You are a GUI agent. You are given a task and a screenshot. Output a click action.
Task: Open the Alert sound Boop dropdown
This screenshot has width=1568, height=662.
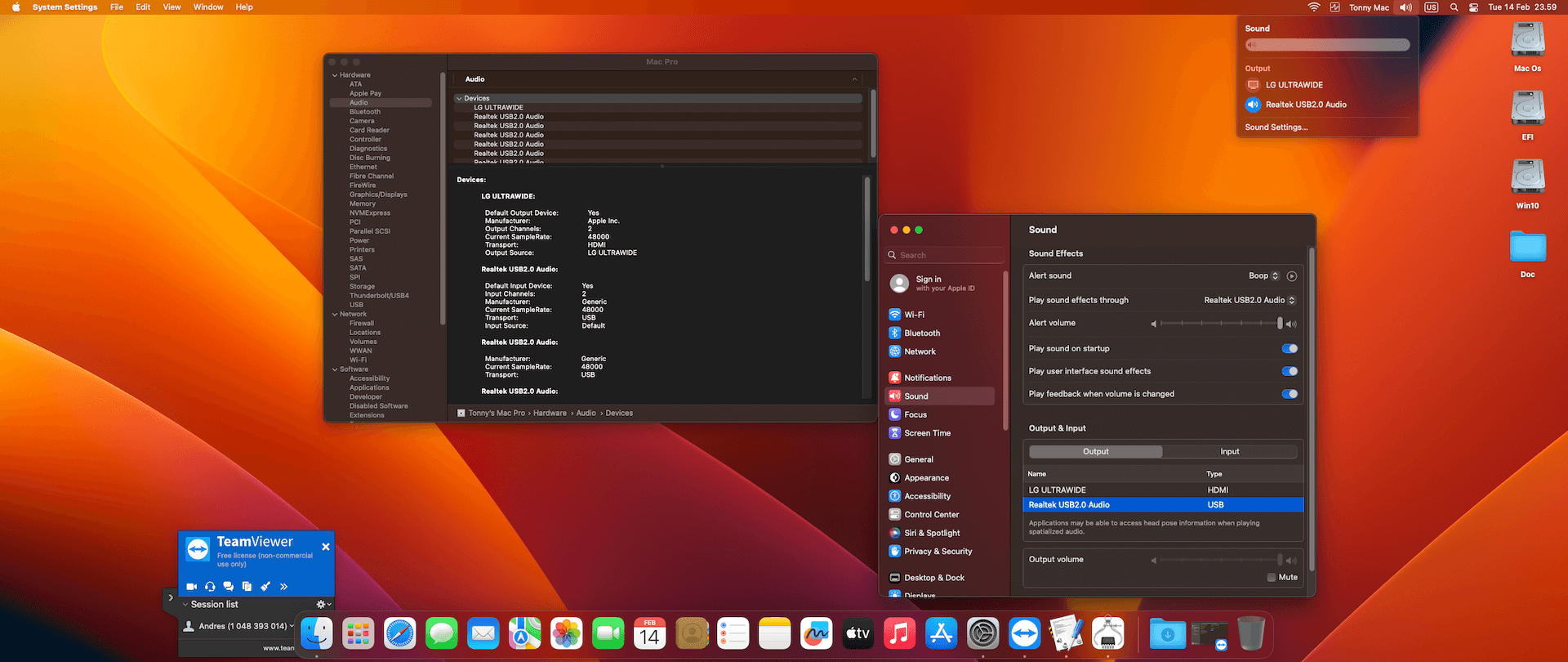point(1263,276)
